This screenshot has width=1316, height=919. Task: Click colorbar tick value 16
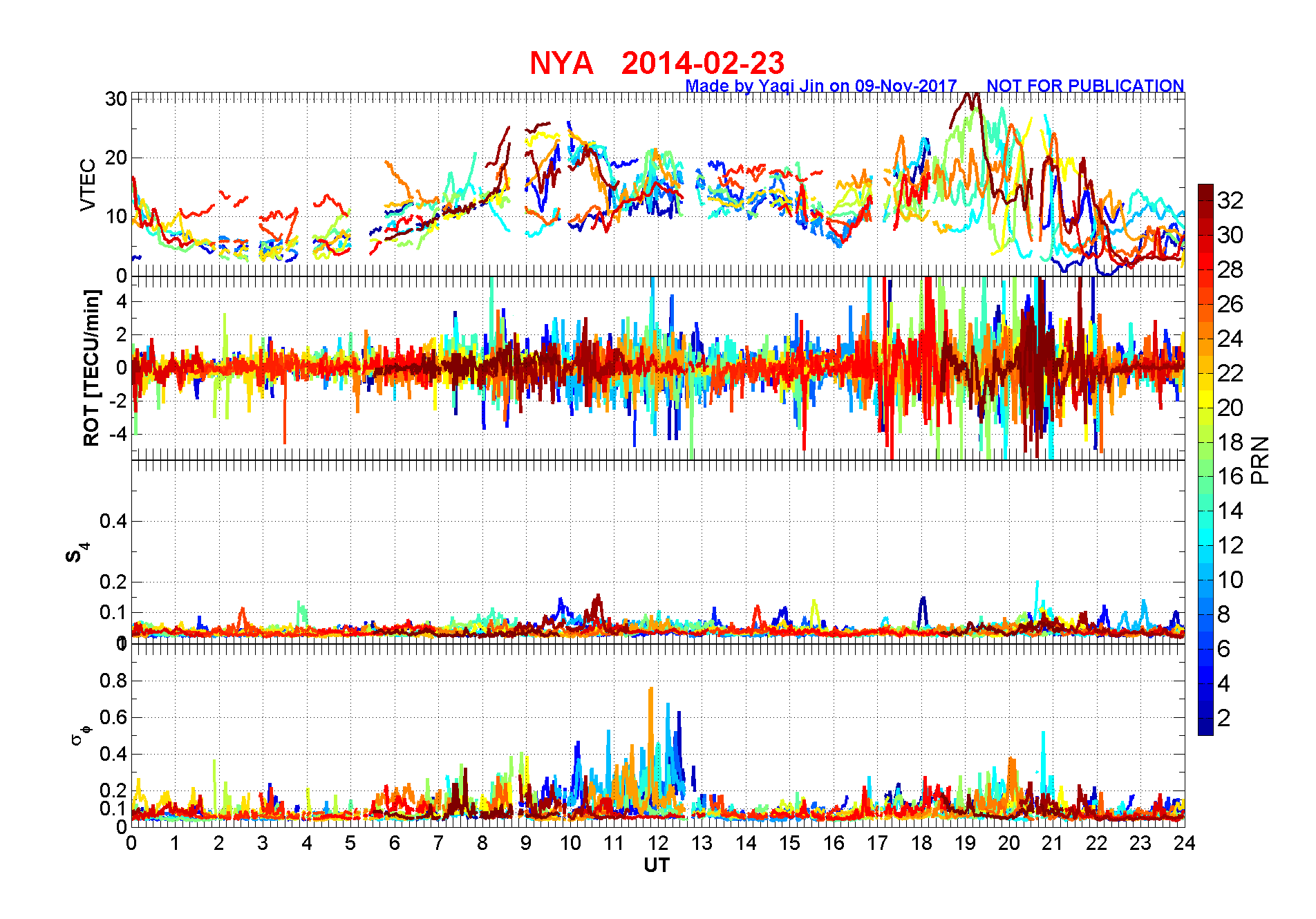coord(1230,476)
